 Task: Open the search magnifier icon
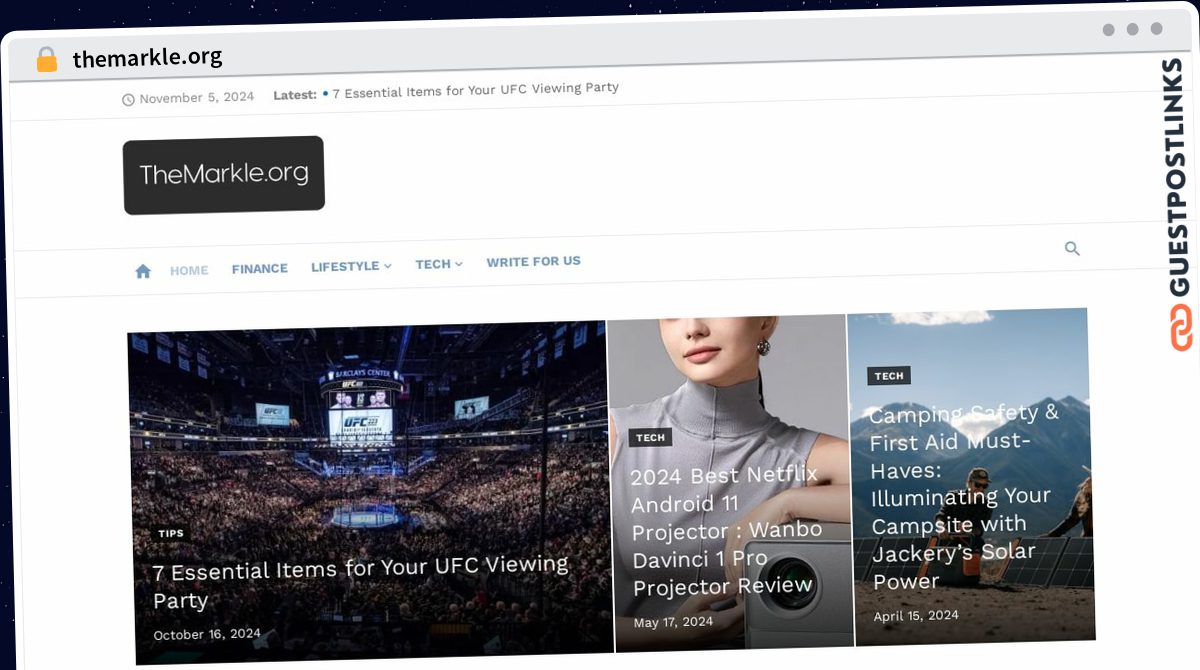[x=1072, y=249]
